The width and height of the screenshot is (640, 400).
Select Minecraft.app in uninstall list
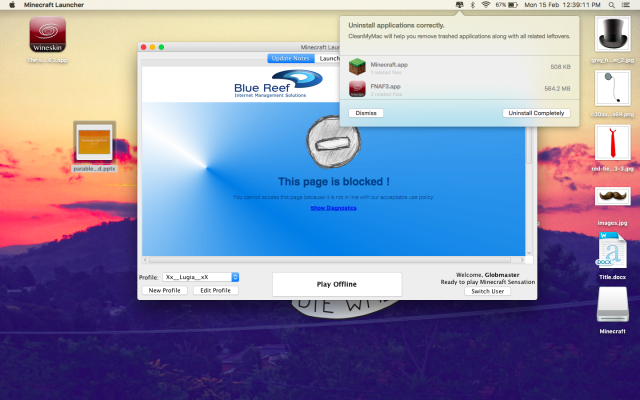pyautogui.click(x=459, y=67)
